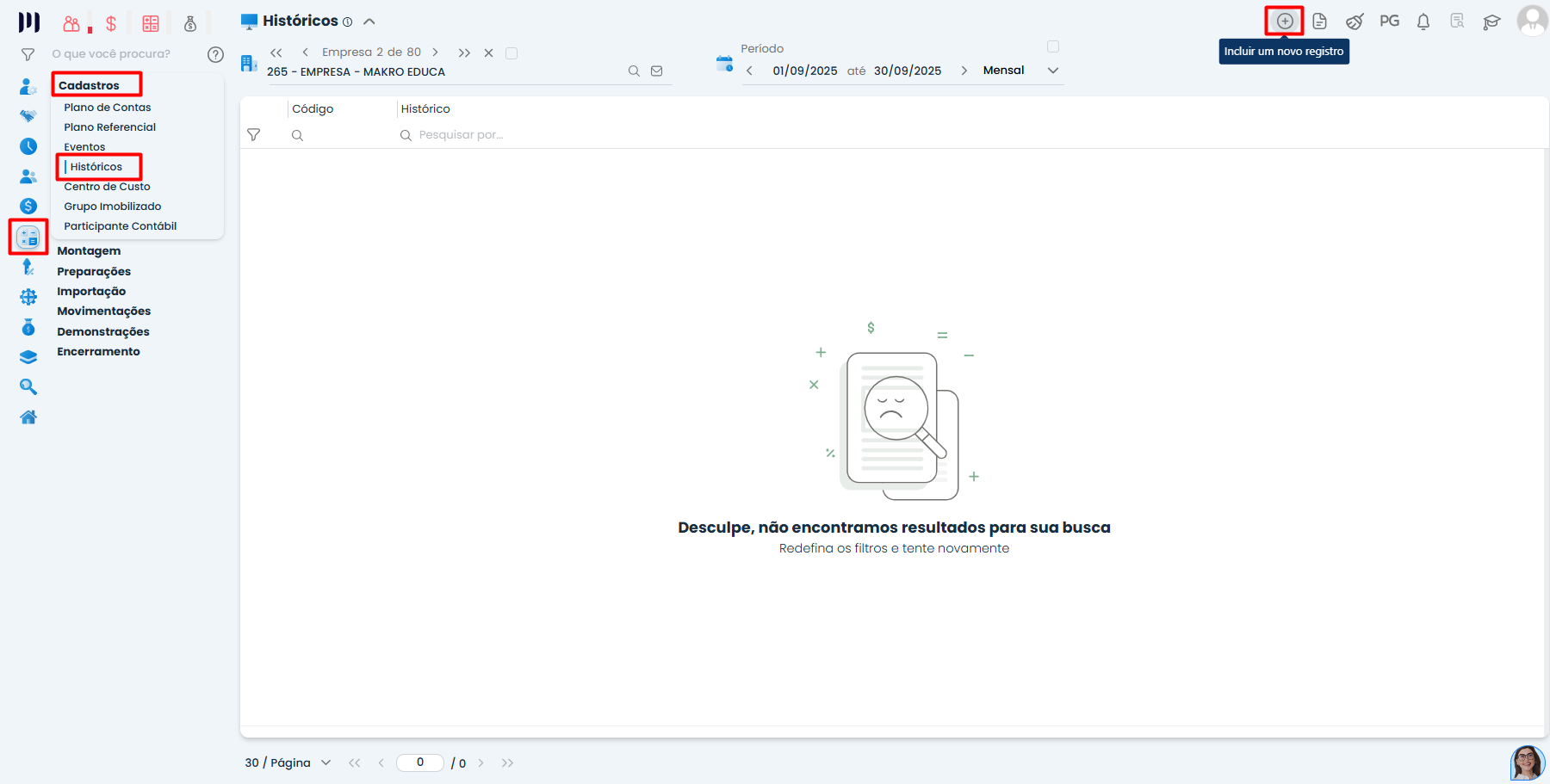Viewport: 1550px width, 784px height.
Task: Open the money bag module in the top bar
Action: 190,23
